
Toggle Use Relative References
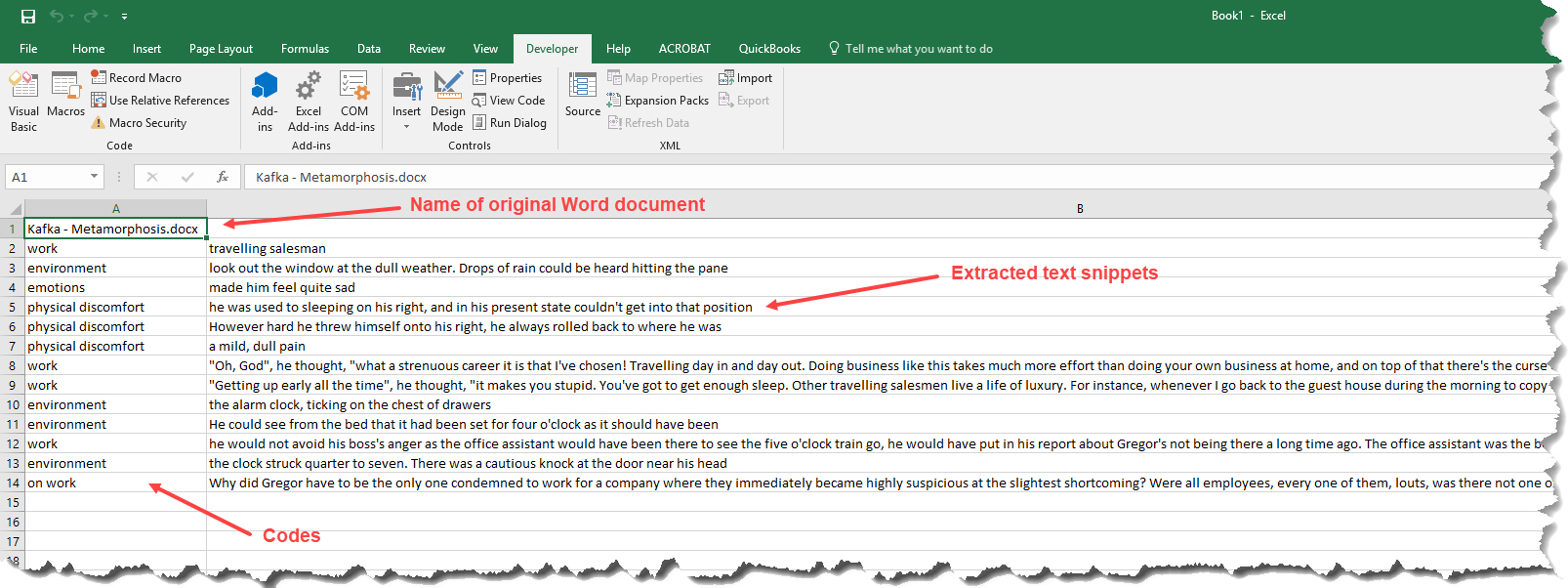pos(160,100)
